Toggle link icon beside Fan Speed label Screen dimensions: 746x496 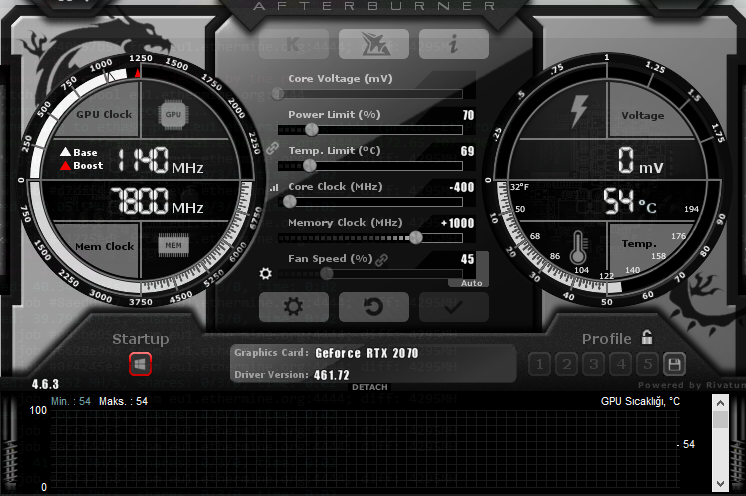pos(381,260)
